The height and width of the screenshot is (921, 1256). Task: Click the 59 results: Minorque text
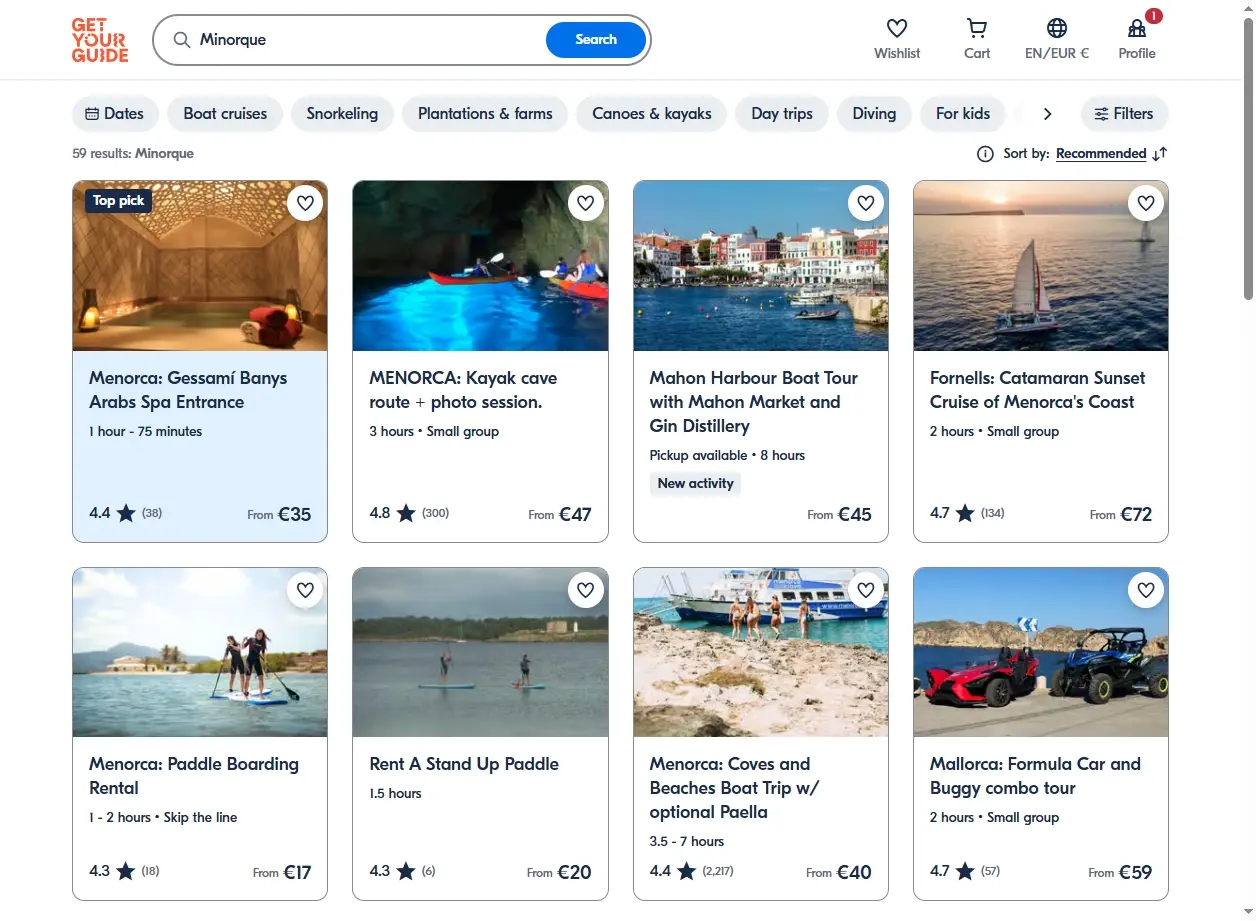pos(133,154)
